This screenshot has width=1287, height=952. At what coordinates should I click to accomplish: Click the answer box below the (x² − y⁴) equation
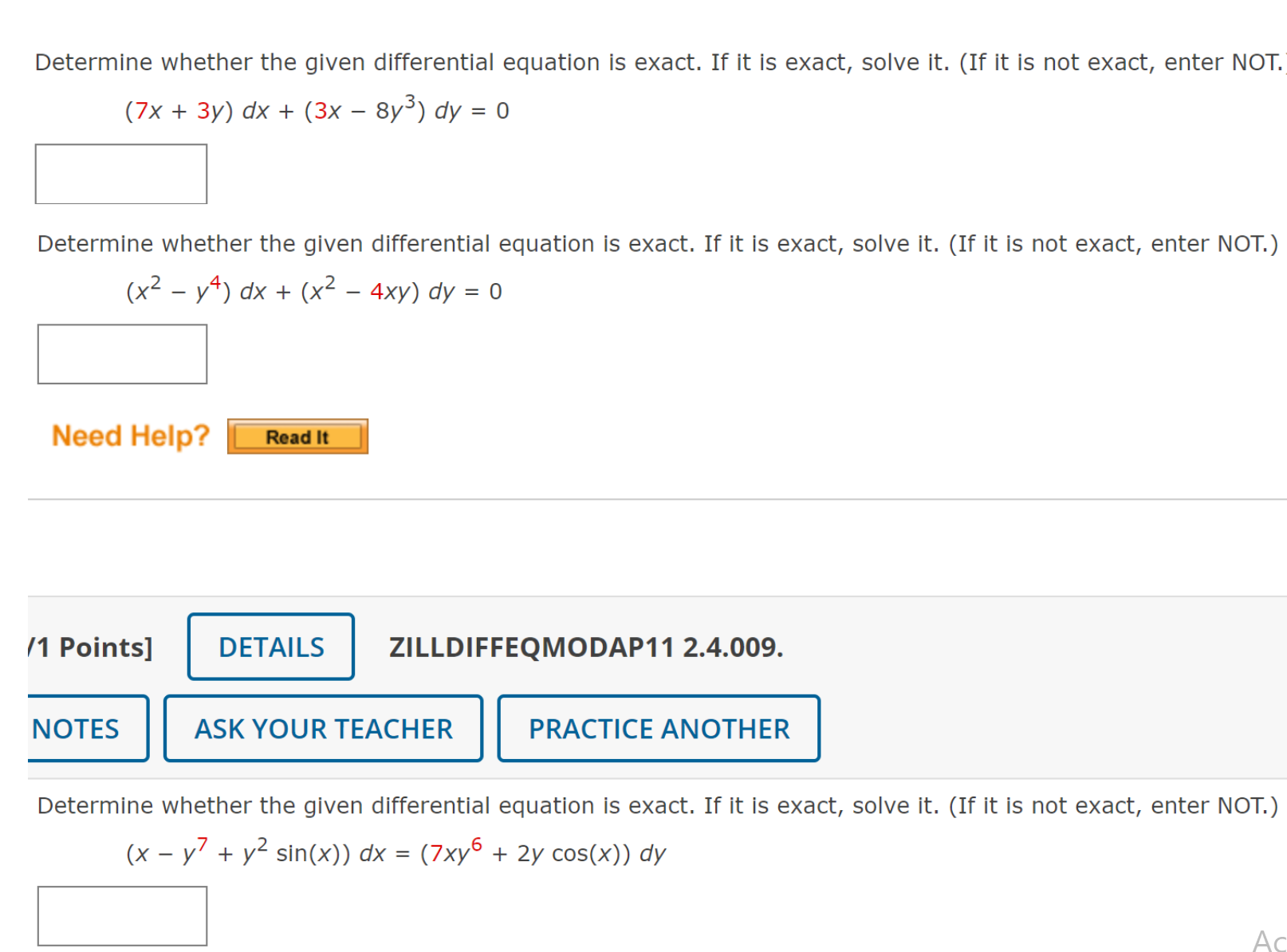121,353
